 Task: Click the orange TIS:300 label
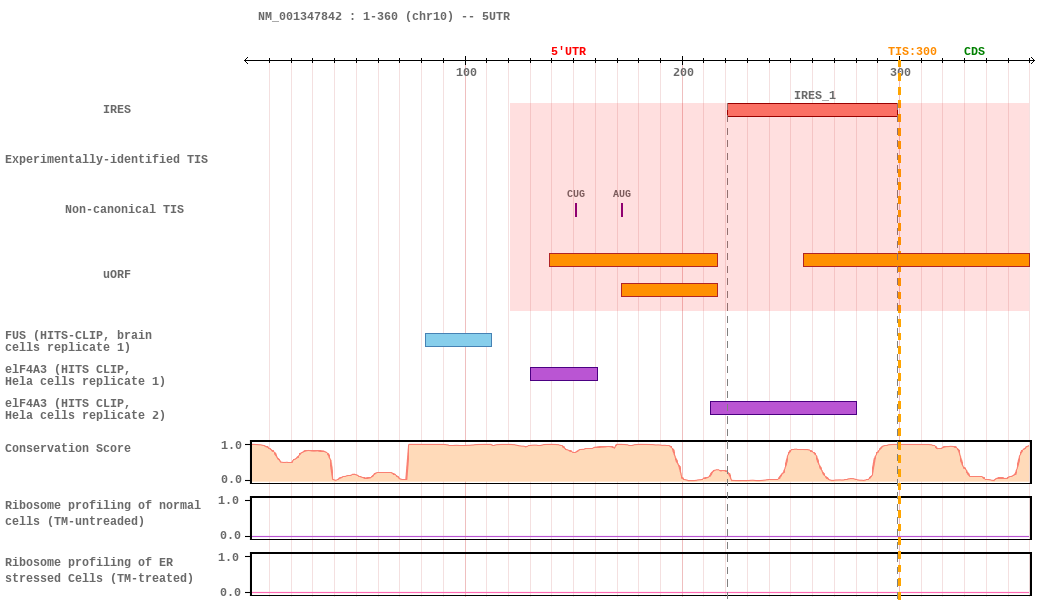point(912,52)
